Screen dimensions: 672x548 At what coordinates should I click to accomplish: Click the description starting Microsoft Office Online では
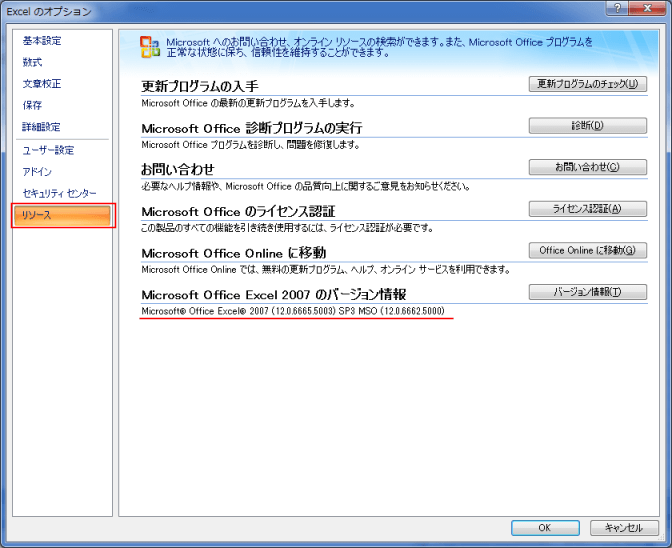tap(326, 270)
